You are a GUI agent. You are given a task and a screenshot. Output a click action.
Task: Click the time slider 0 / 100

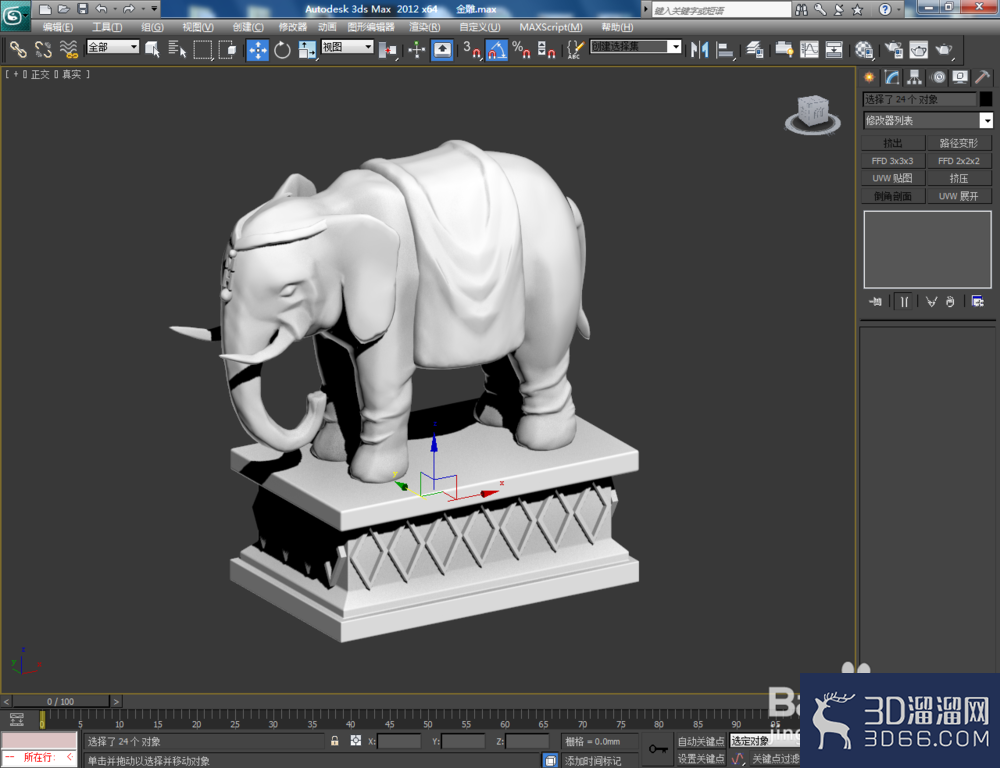[61, 701]
